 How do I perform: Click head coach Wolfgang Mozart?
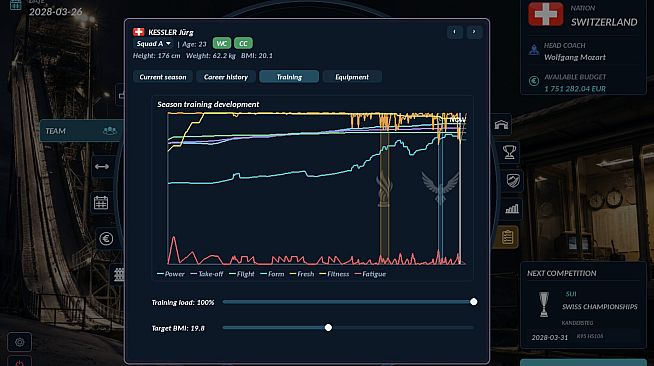pyautogui.click(x=574, y=57)
